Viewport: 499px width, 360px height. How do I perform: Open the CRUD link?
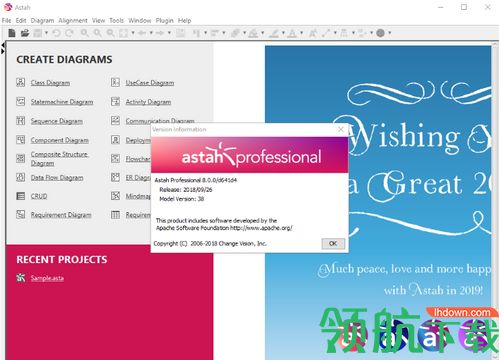[39, 196]
